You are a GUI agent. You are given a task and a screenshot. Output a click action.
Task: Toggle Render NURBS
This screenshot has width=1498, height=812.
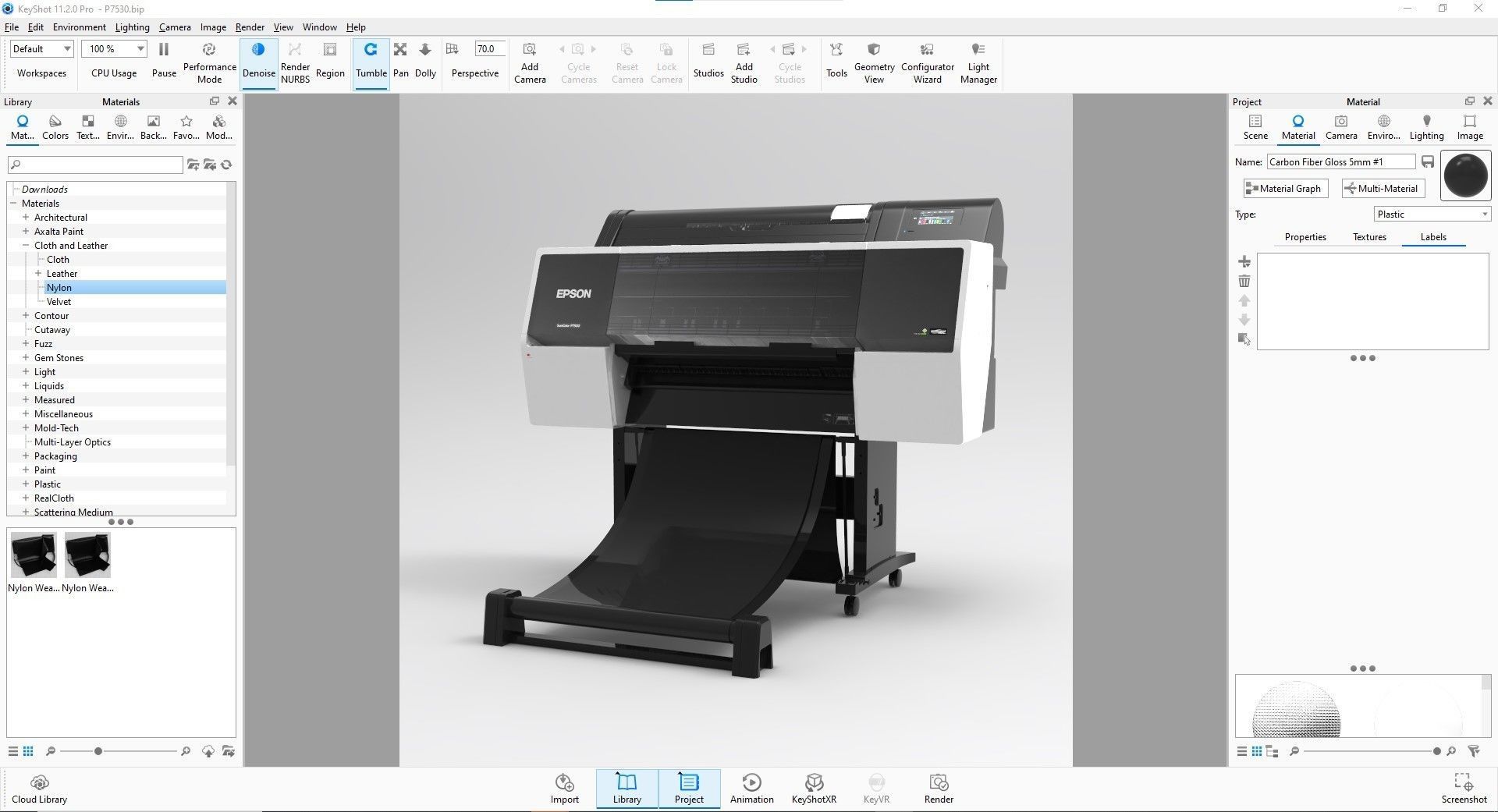click(x=295, y=62)
